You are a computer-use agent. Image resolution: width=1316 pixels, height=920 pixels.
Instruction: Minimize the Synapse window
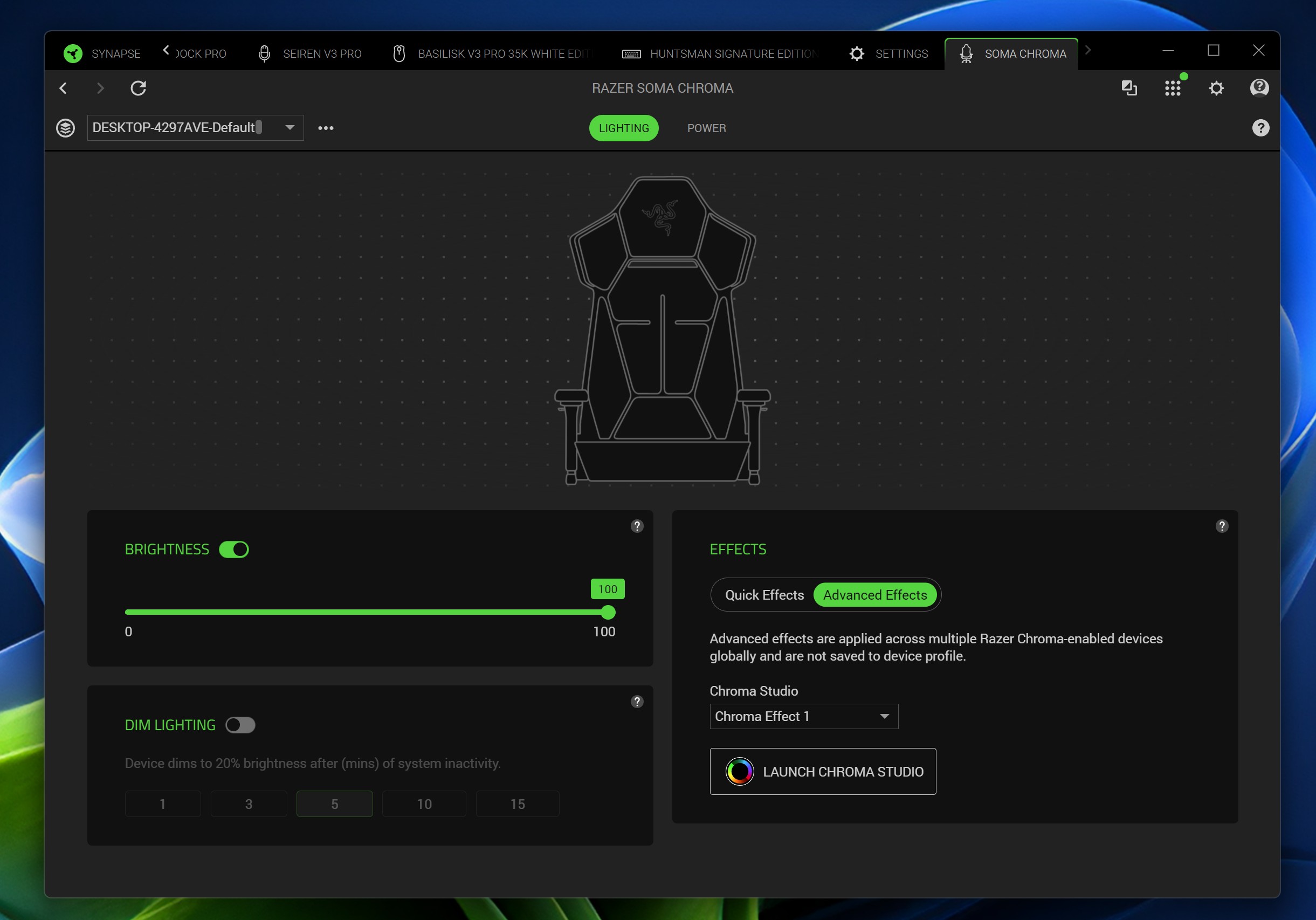tap(1168, 51)
